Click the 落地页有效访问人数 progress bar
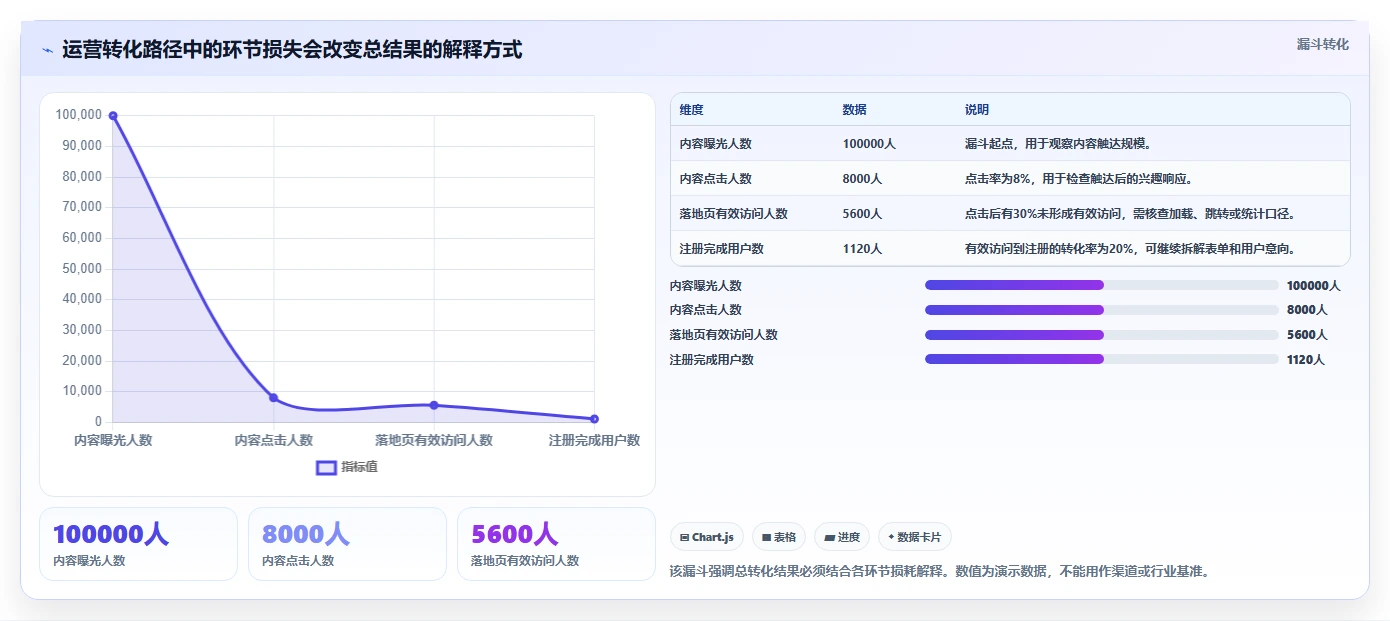This screenshot has width=1390, height=621. click(x=1102, y=335)
